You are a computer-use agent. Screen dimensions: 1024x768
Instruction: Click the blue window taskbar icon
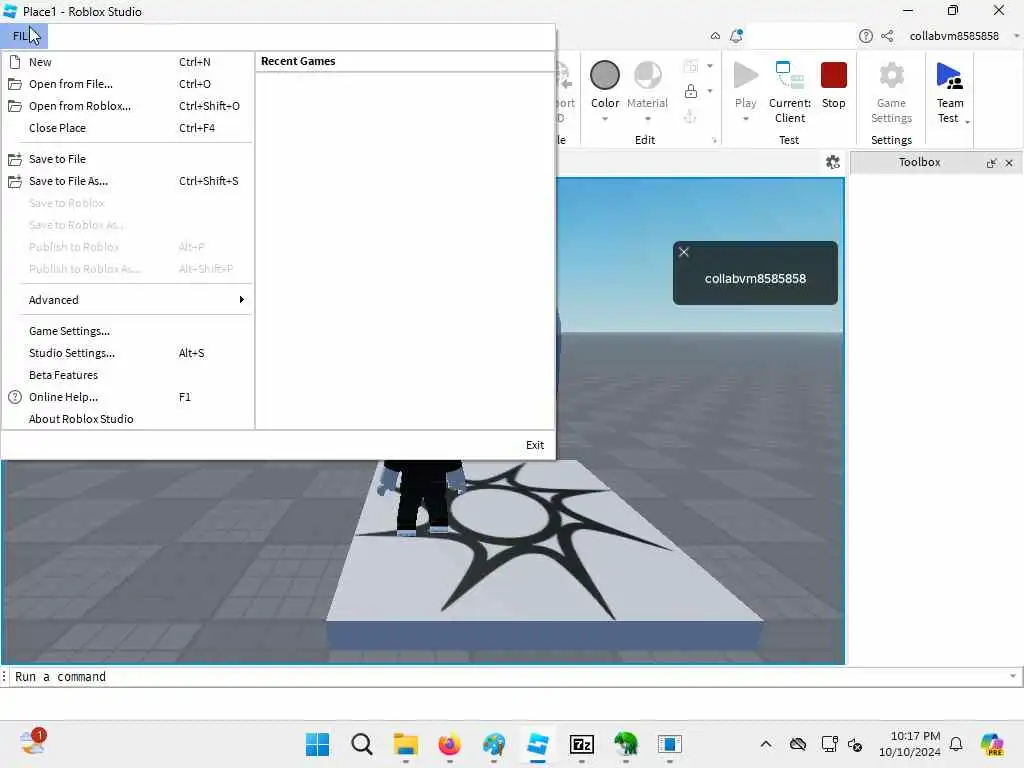pos(669,744)
